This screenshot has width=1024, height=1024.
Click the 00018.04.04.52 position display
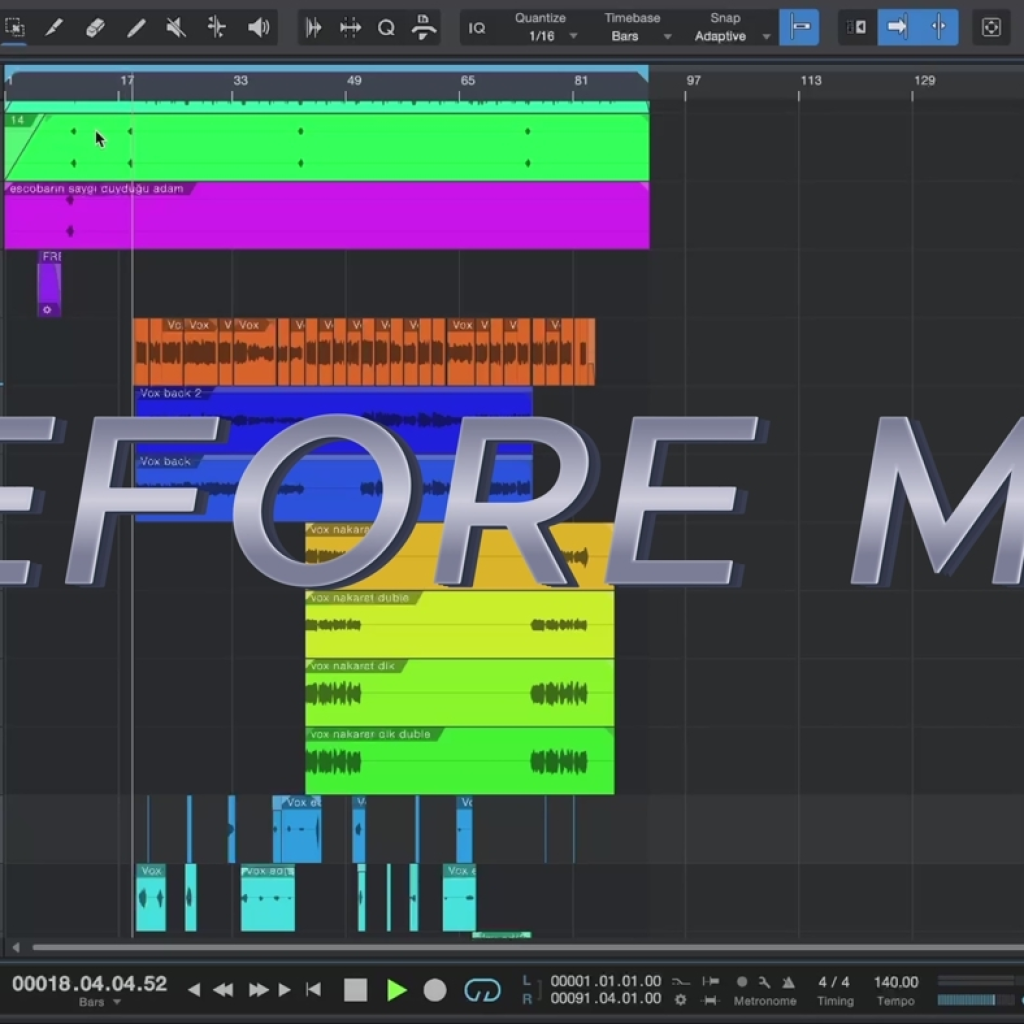coord(89,984)
